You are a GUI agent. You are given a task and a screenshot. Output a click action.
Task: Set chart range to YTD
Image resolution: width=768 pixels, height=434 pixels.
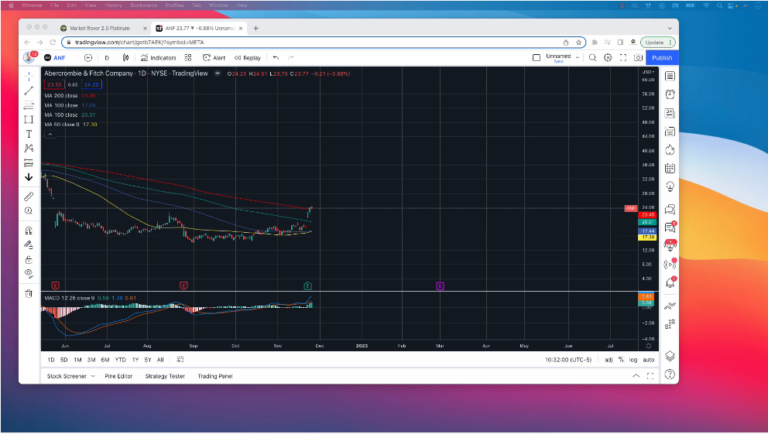120,359
